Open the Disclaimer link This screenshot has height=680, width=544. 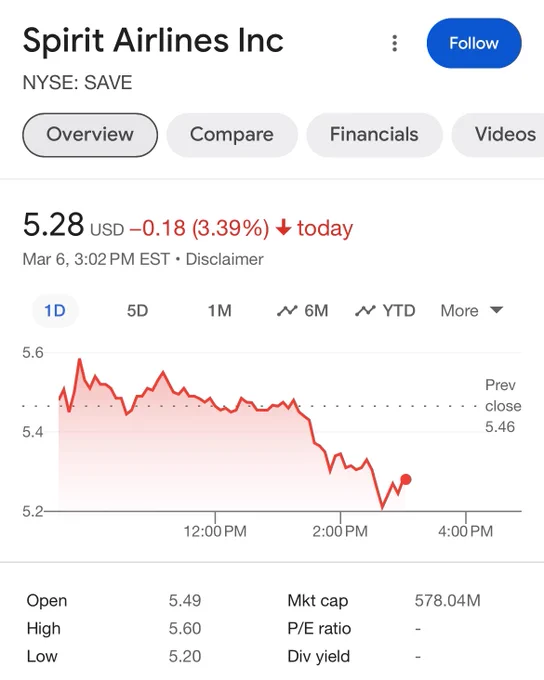224,259
